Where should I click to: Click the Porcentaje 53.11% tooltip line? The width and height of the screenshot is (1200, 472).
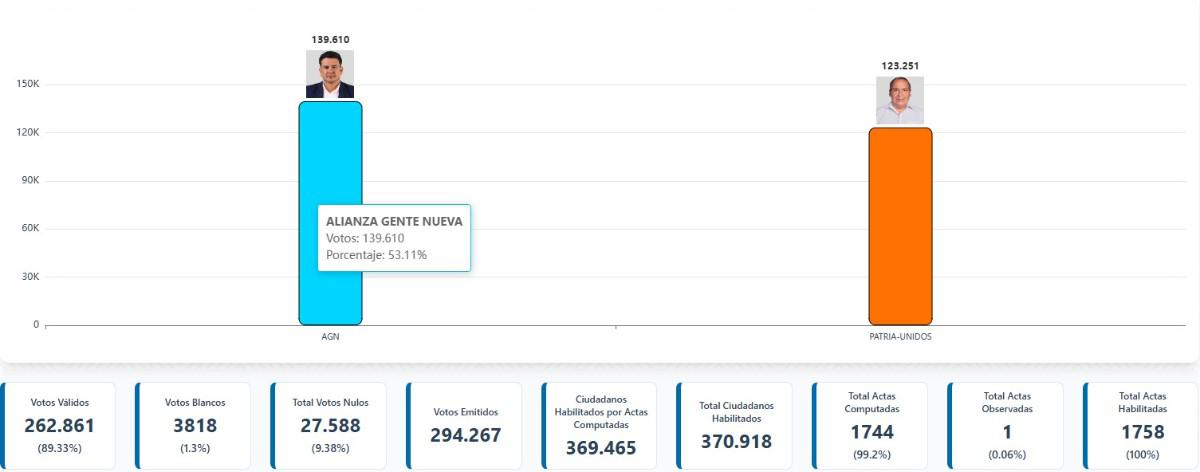376,255
